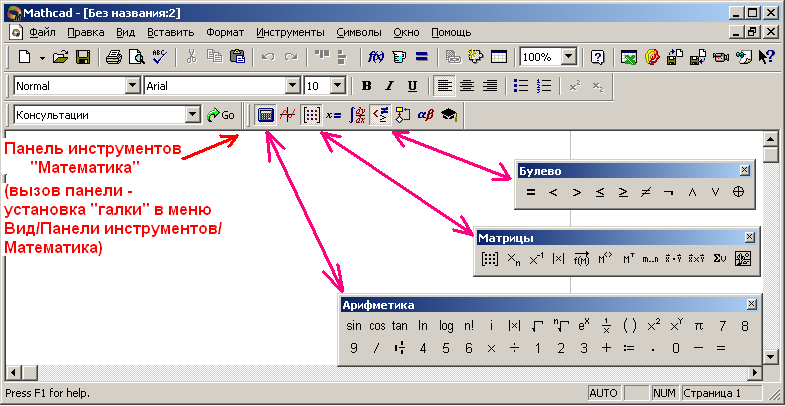Click the Insert Function f(x) icon

tap(376, 57)
